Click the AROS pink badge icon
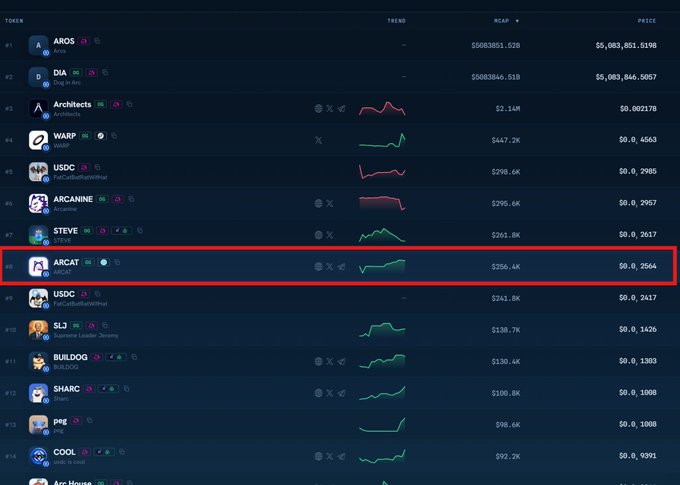Image resolution: width=680 pixels, height=485 pixels. pyautogui.click(x=84, y=41)
